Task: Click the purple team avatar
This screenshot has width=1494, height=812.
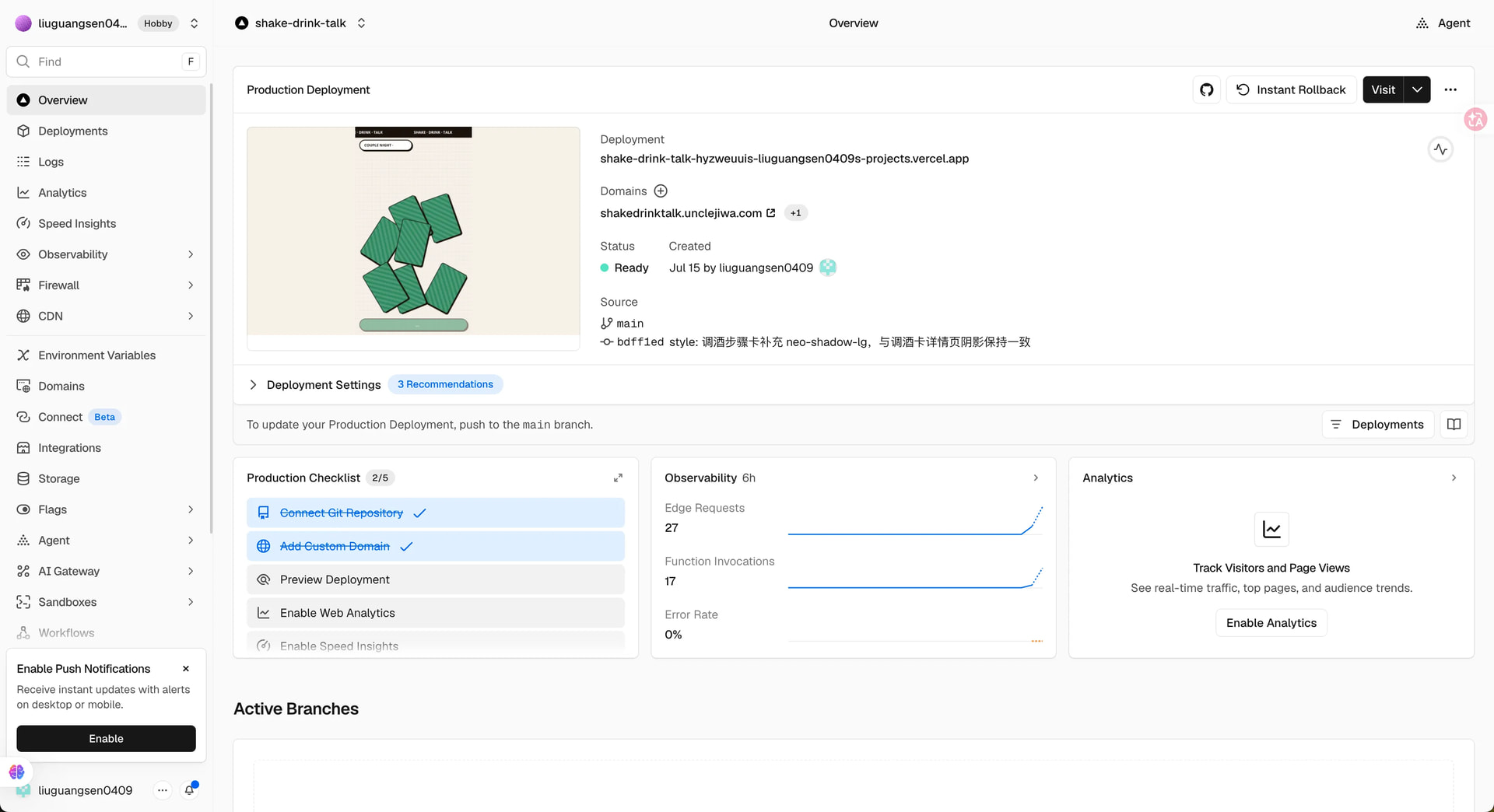Action: [23, 23]
